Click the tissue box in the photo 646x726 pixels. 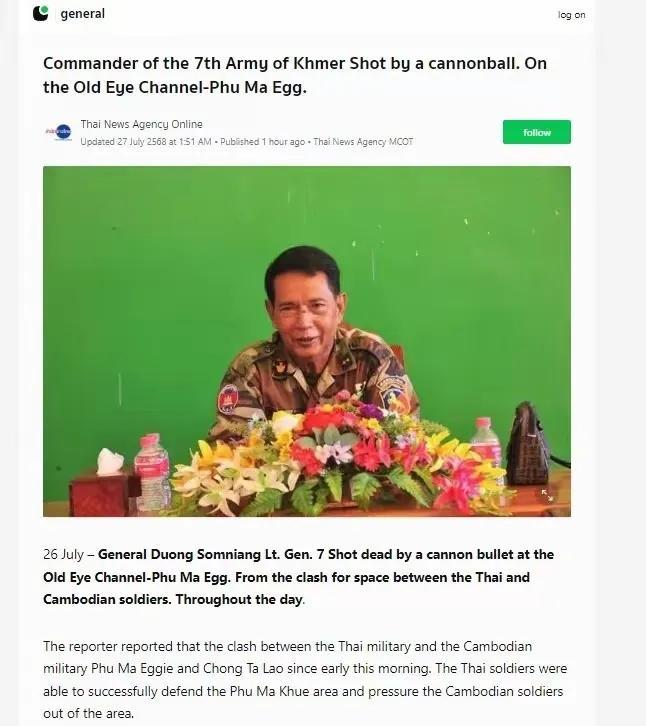click(111, 480)
